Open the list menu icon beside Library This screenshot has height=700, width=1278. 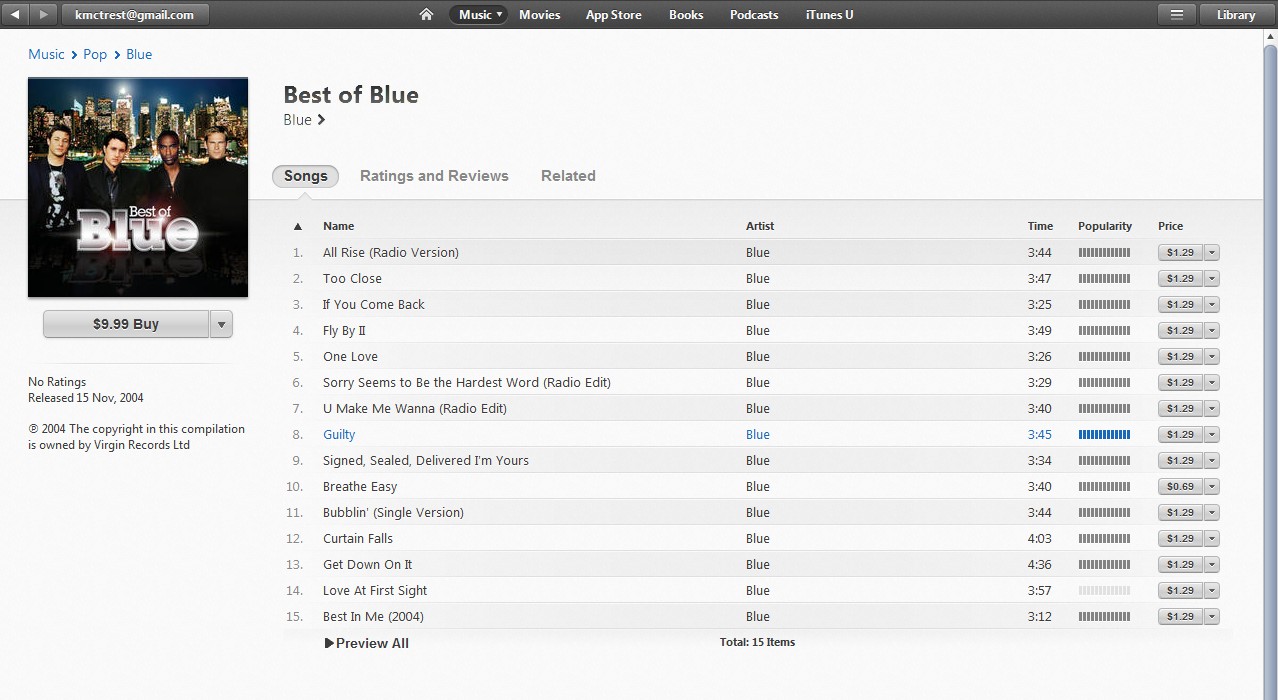click(1177, 15)
